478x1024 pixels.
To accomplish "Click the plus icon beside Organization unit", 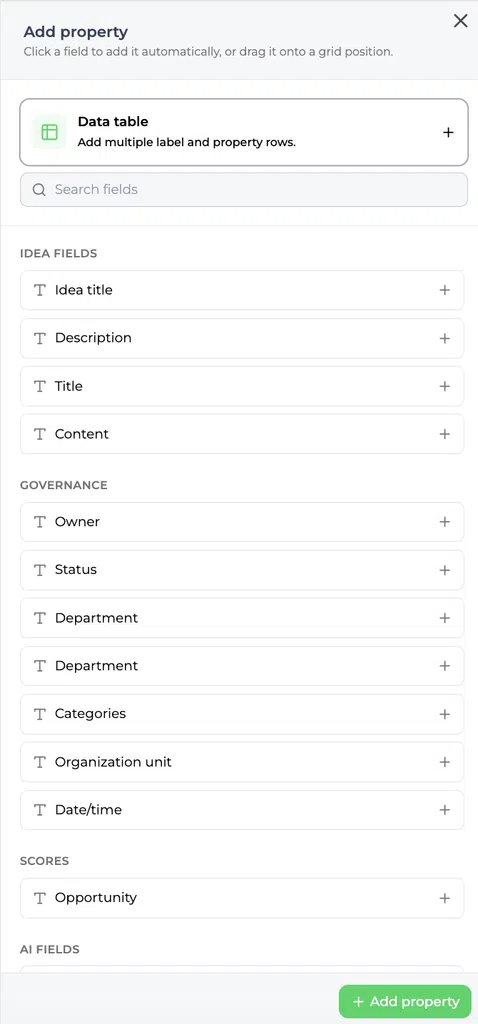I will 445,762.
